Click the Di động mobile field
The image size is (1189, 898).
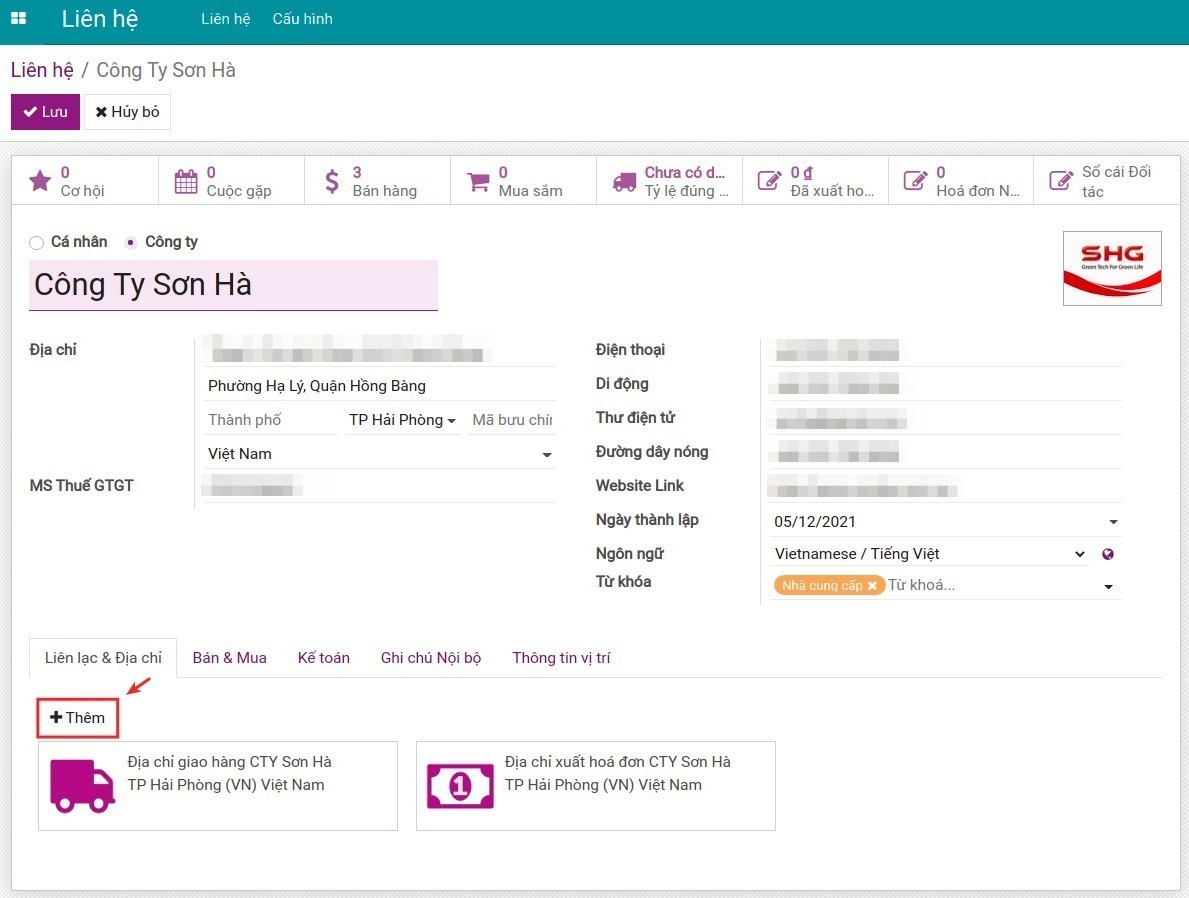click(x=945, y=385)
